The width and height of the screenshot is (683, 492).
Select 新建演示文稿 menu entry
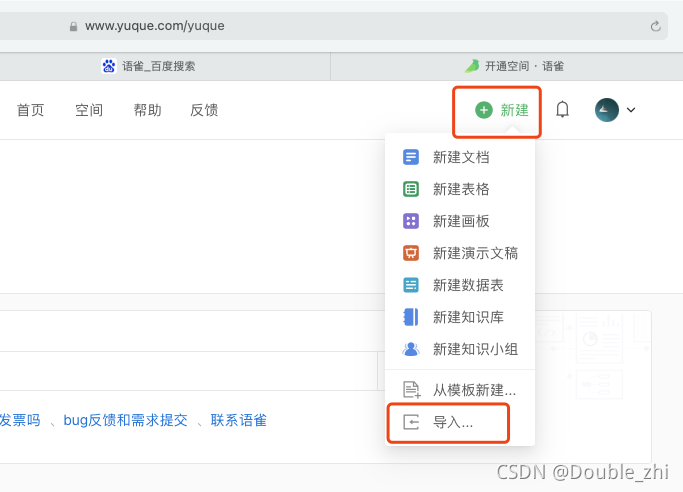click(x=460, y=253)
